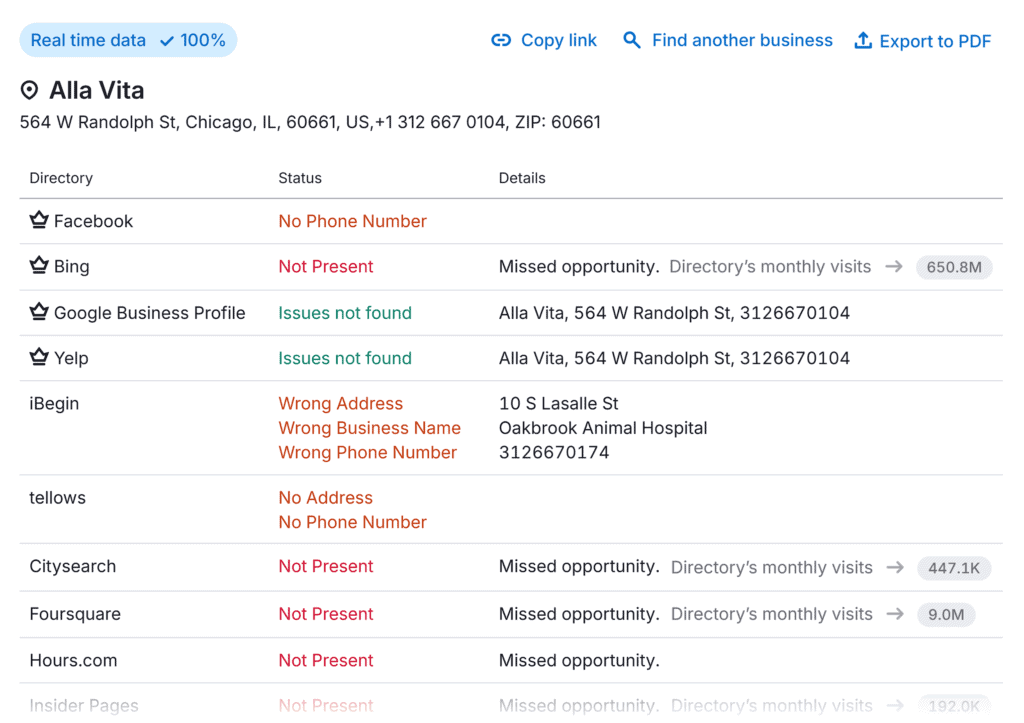
Task: Click the Real time data 100% badge
Action: [128, 41]
